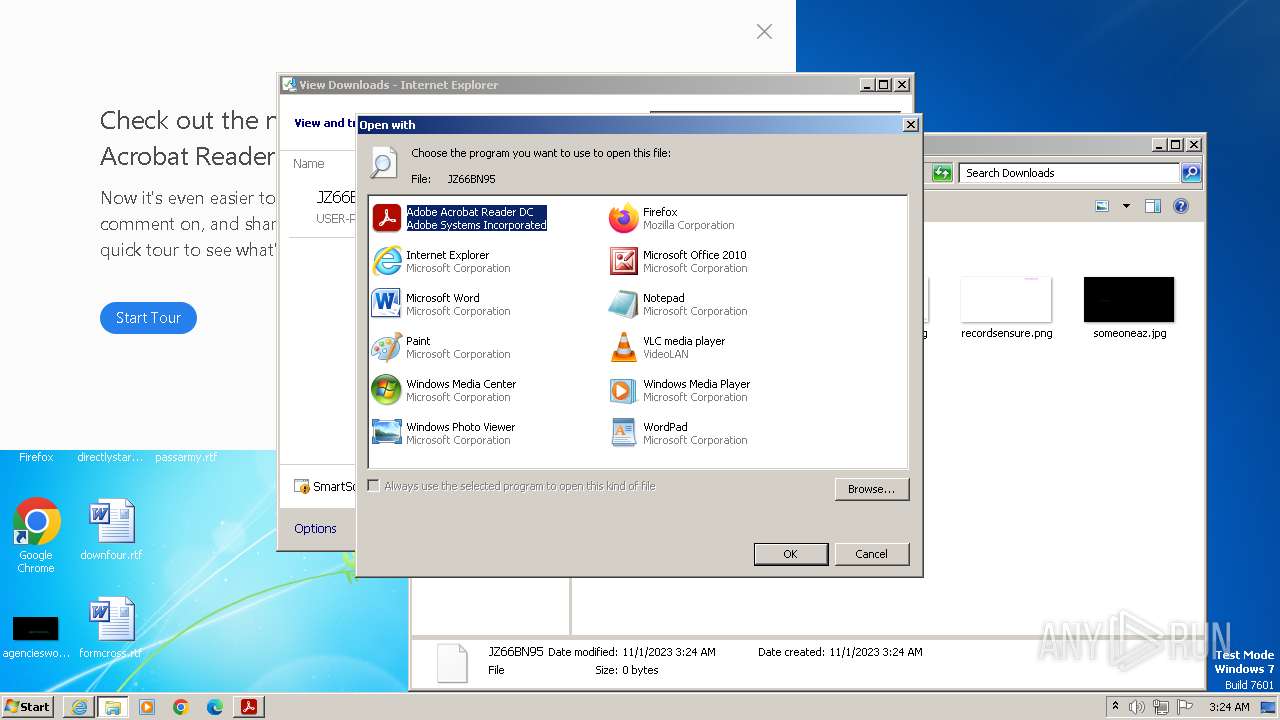Viewport: 1280px width, 720px height.
Task: Pick Windows Media Player from list
Action: point(680,390)
